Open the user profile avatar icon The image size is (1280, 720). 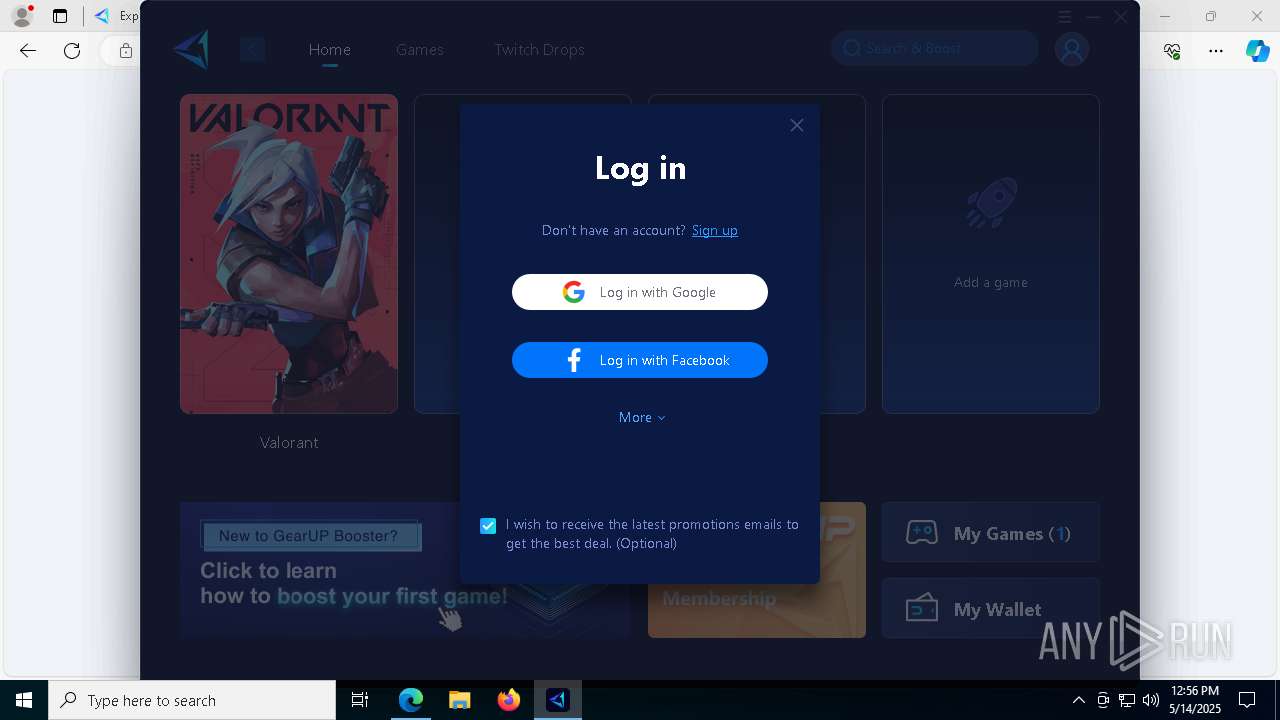coord(1072,49)
